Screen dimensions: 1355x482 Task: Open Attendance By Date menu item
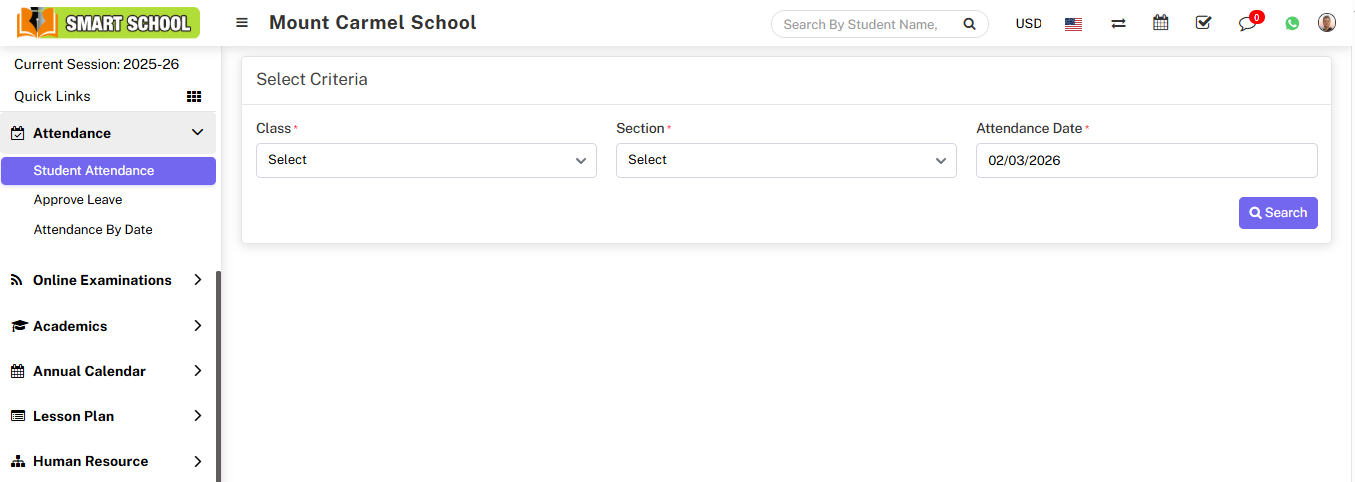(93, 230)
